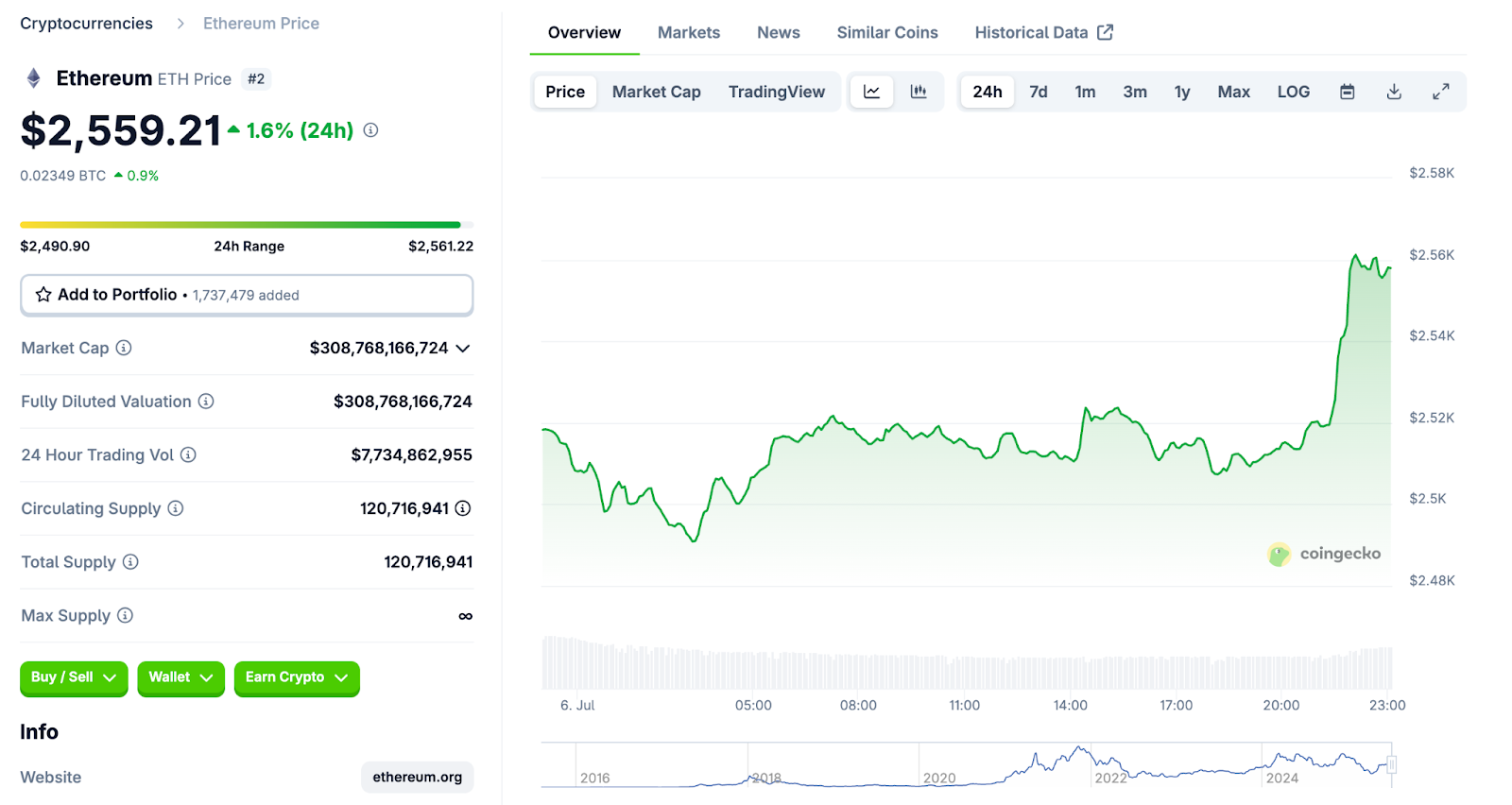This screenshot has width=1512, height=805.
Task: Open info icon next to 24h percentage
Action: point(370,130)
